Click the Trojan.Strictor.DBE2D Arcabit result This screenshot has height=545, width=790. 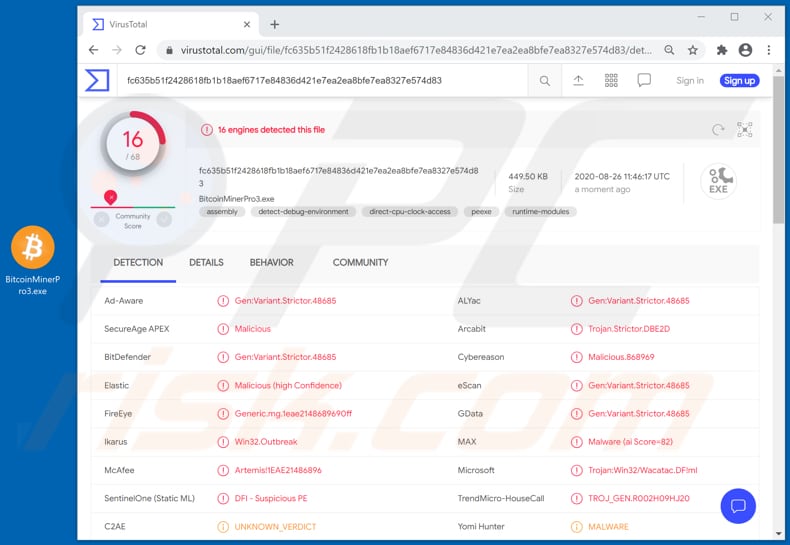pyautogui.click(x=629, y=329)
